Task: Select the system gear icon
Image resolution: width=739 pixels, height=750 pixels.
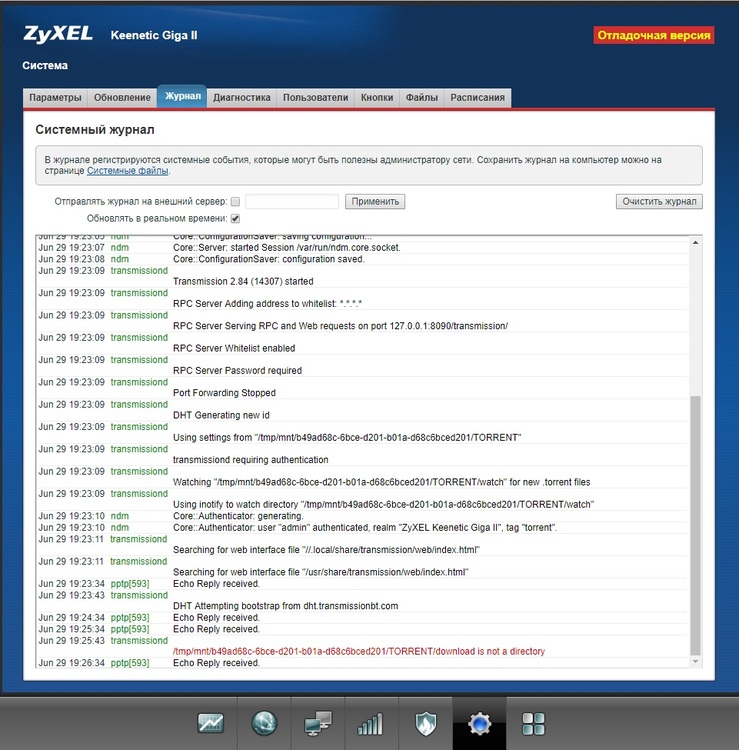Action: (x=479, y=723)
